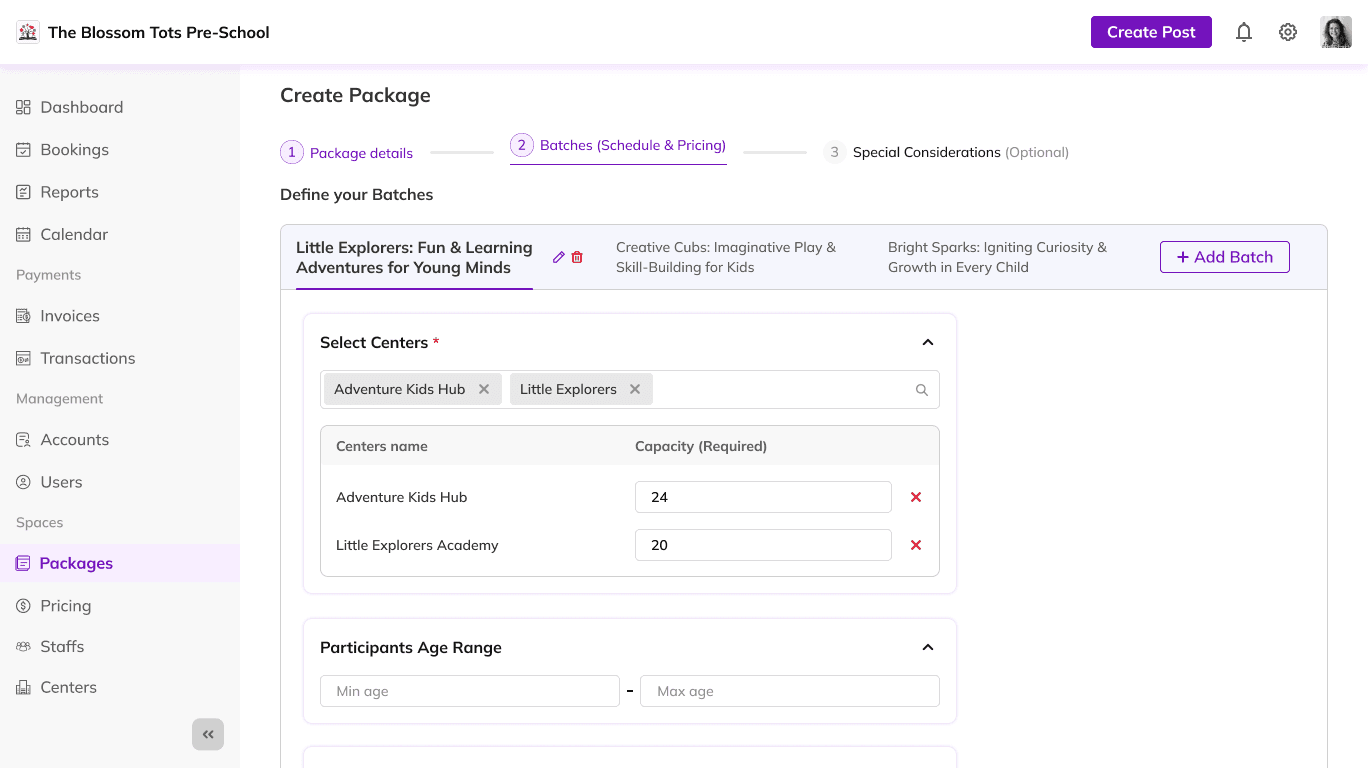Viewport: 1368px width, 768px height.
Task: Delete the batch using the trash icon
Action: 577,257
